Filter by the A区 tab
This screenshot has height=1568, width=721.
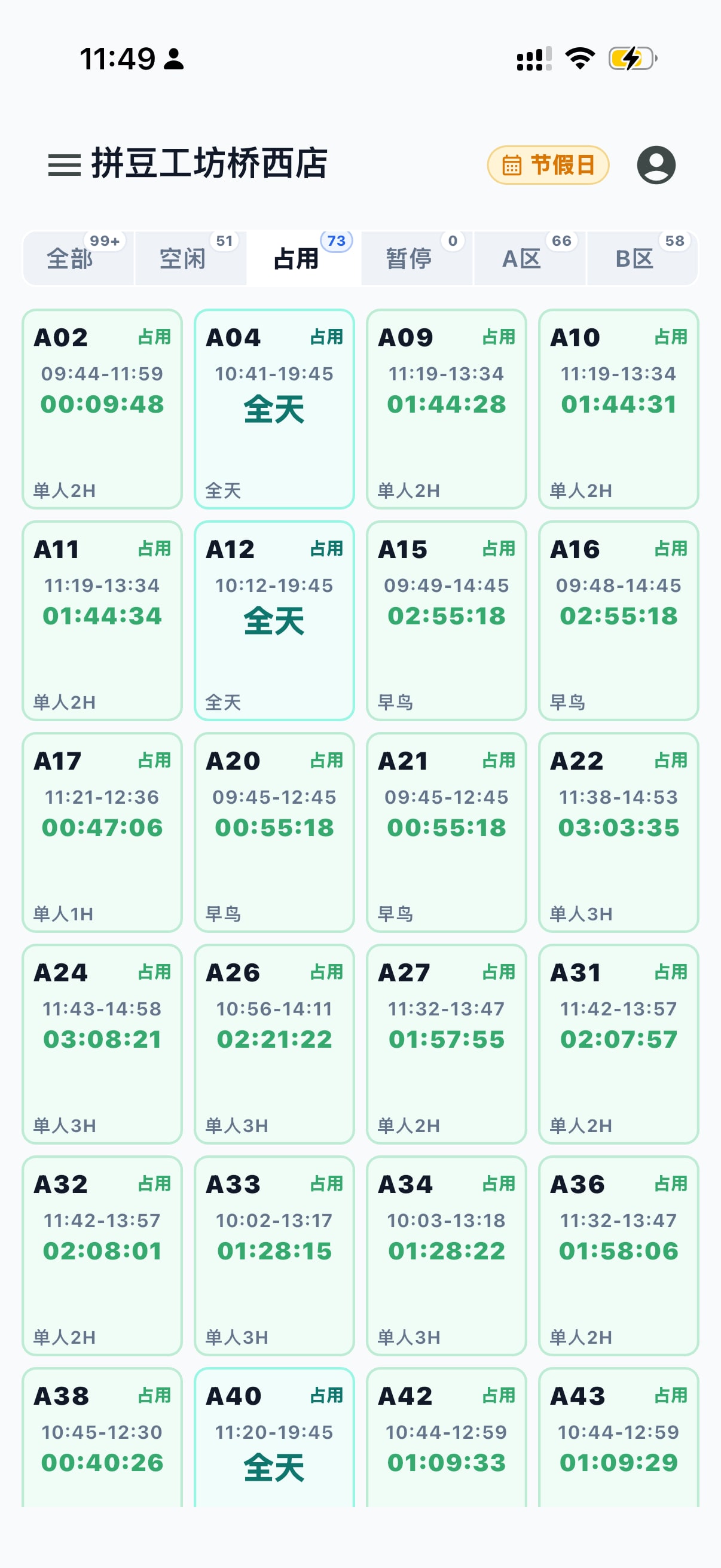(x=529, y=258)
